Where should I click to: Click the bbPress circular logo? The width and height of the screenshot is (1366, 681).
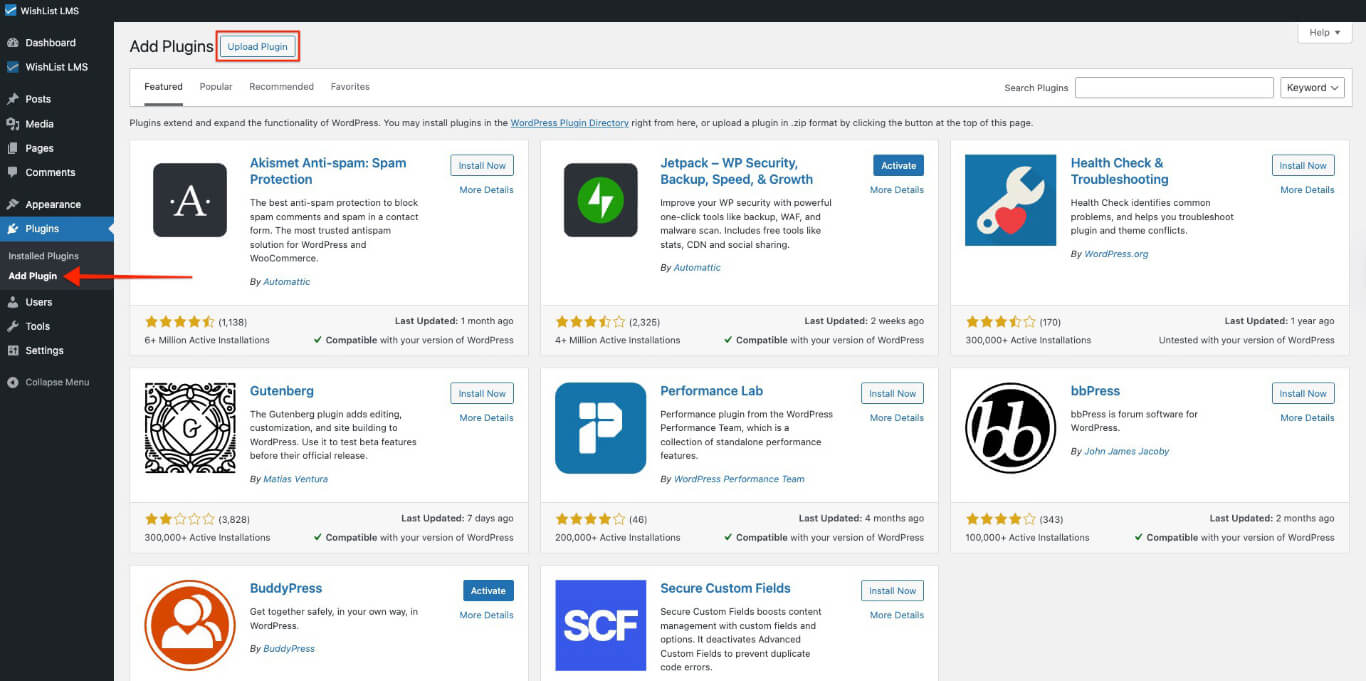point(1010,428)
